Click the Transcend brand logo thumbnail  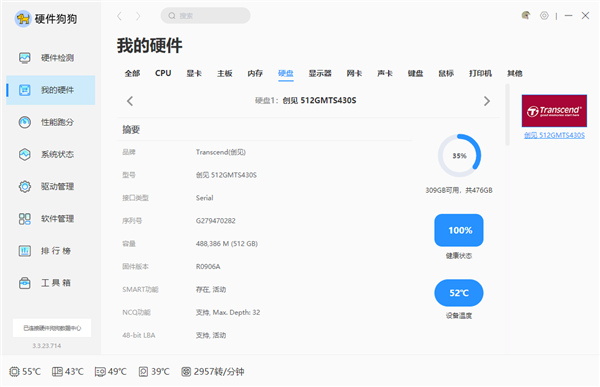coord(554,111)
